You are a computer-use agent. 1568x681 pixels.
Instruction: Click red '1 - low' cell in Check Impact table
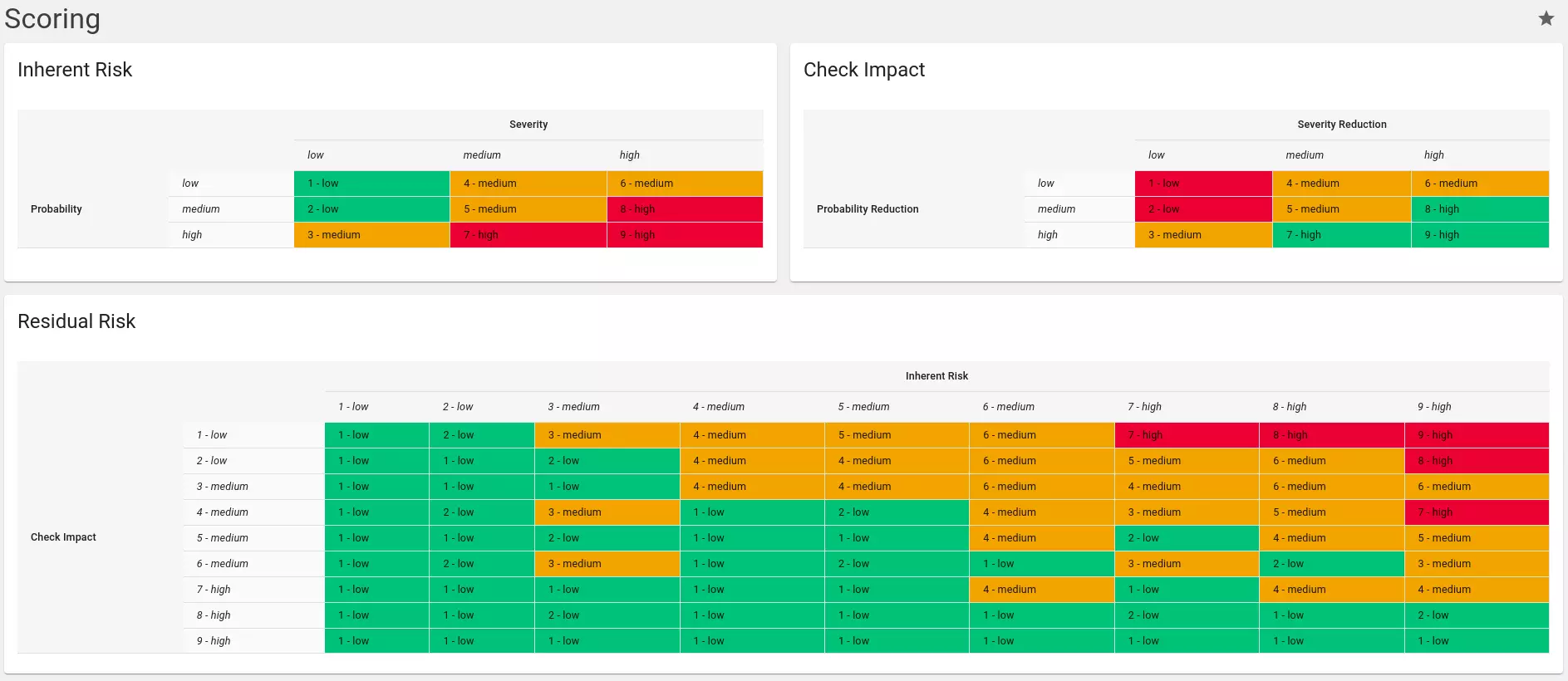click(x=1203, y=184)
